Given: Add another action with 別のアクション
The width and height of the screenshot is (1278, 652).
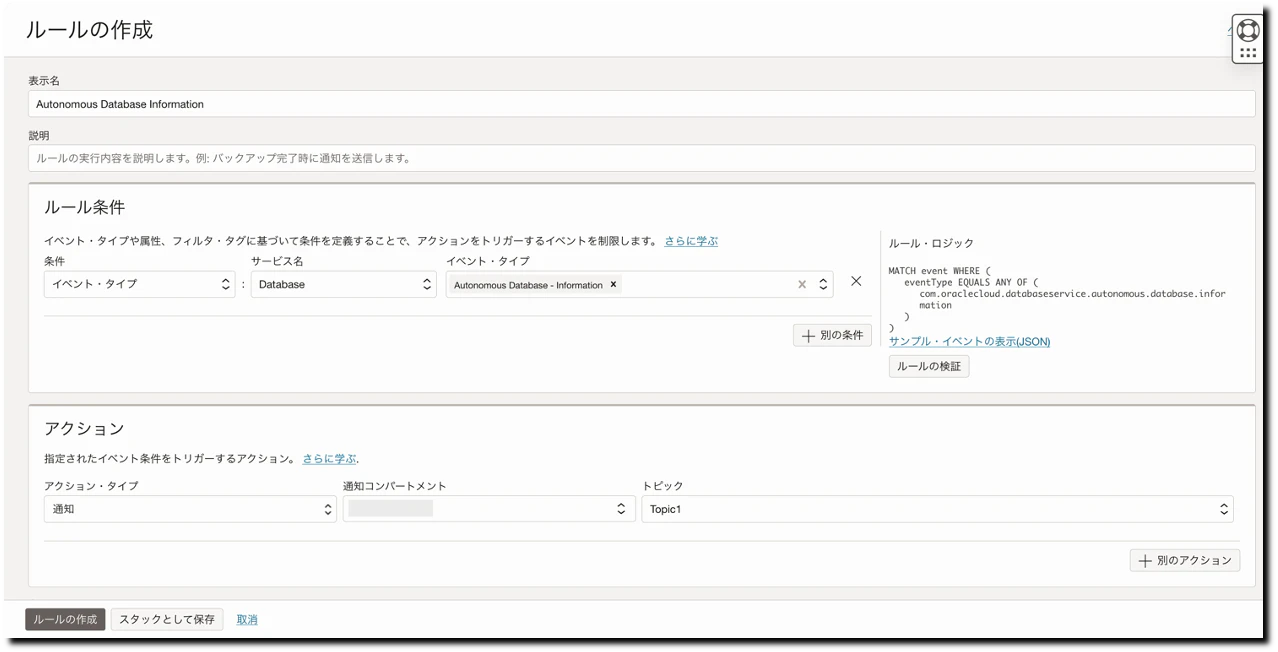Looking at the screenshot, I should (x=1185, y=561).
